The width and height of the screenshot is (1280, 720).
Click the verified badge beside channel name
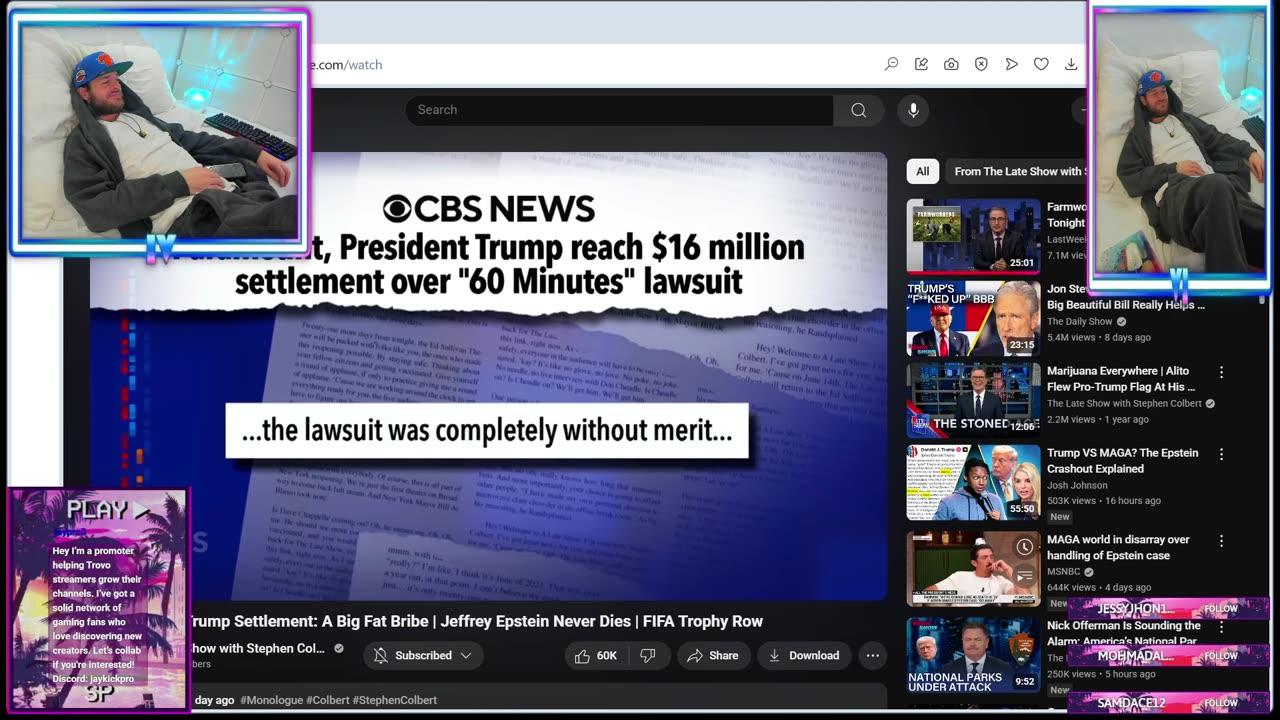(338, 648)
